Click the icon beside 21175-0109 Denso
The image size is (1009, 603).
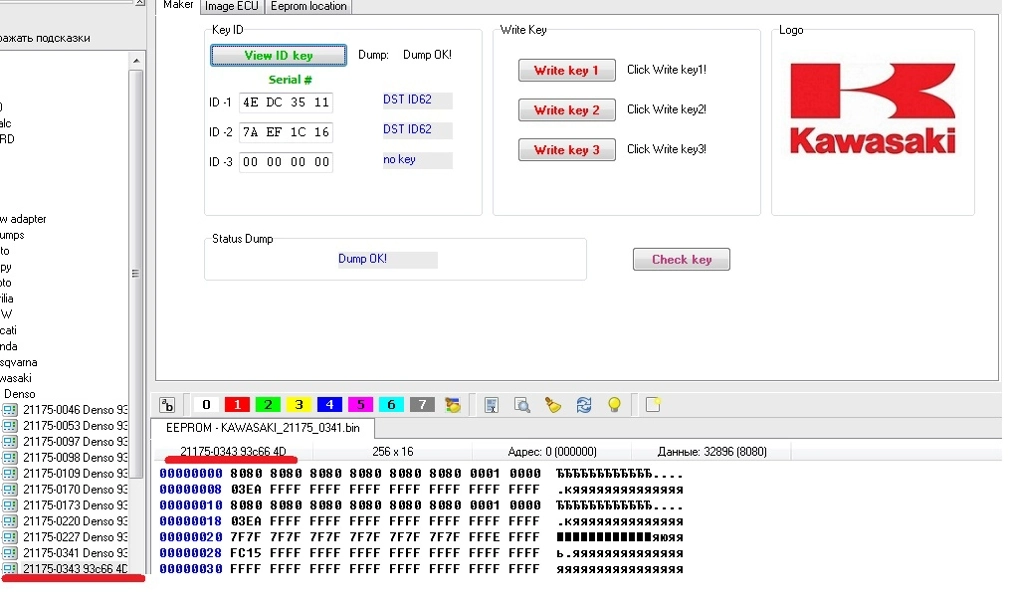tap(10, 474)
